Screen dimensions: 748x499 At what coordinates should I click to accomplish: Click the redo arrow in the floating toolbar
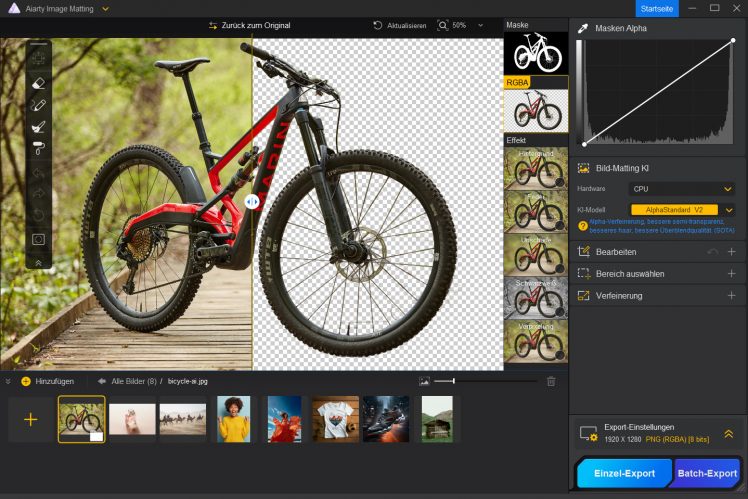39,194
